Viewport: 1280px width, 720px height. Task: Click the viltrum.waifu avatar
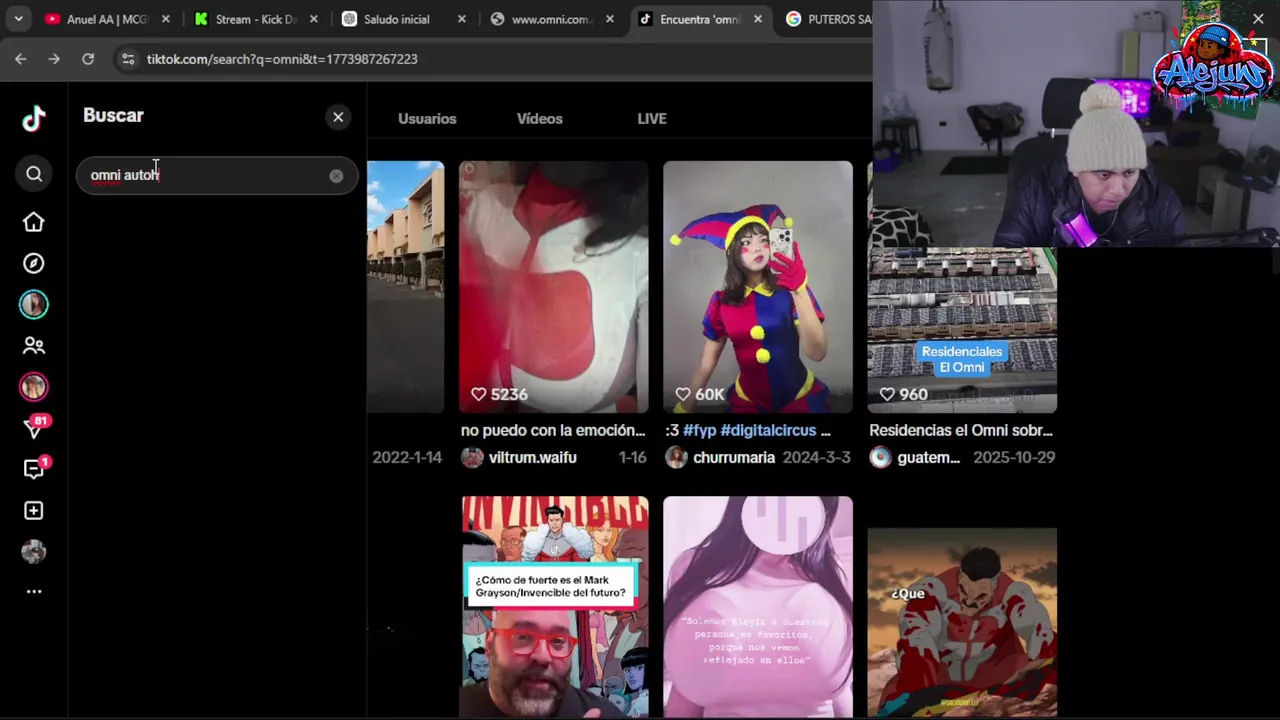[x=472, y=457]
